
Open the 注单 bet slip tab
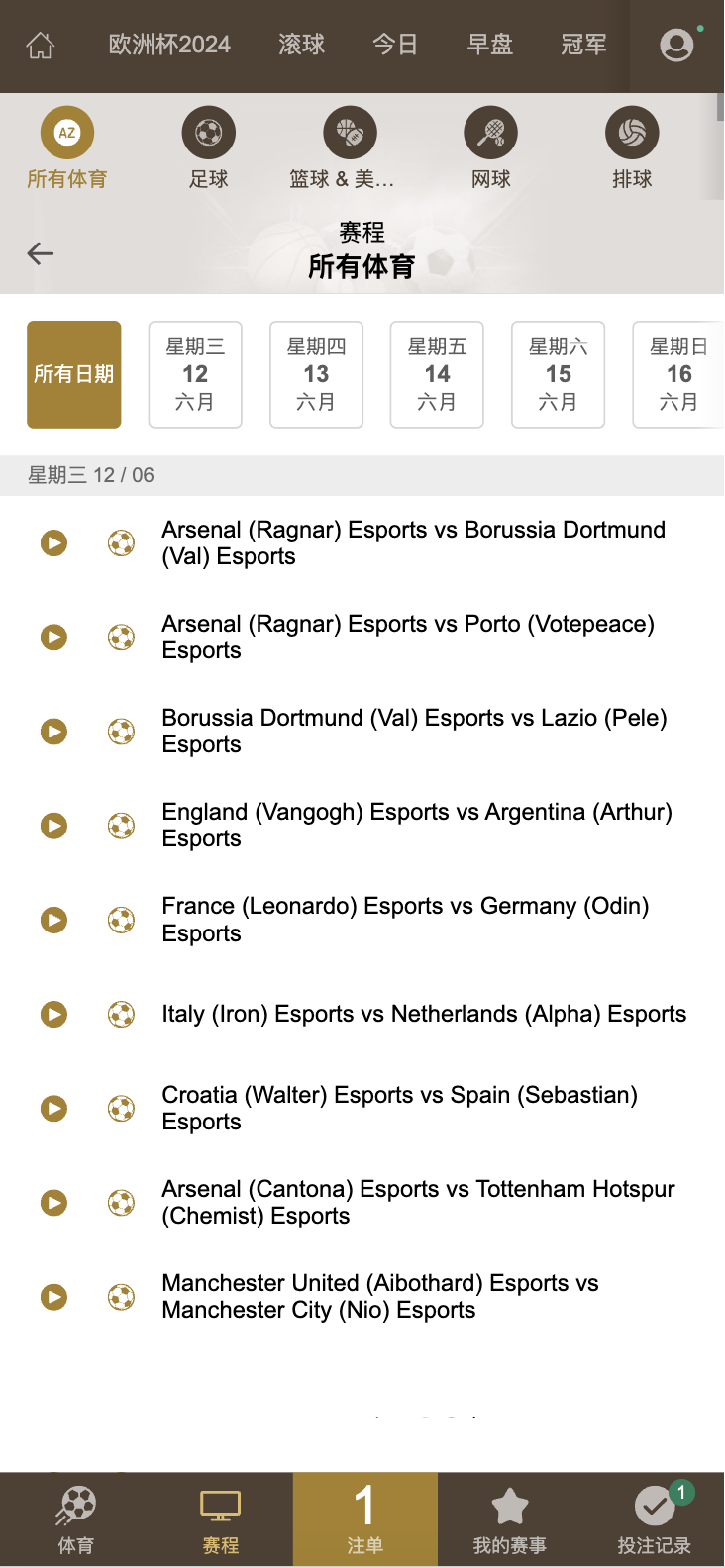click(364, 1519)
